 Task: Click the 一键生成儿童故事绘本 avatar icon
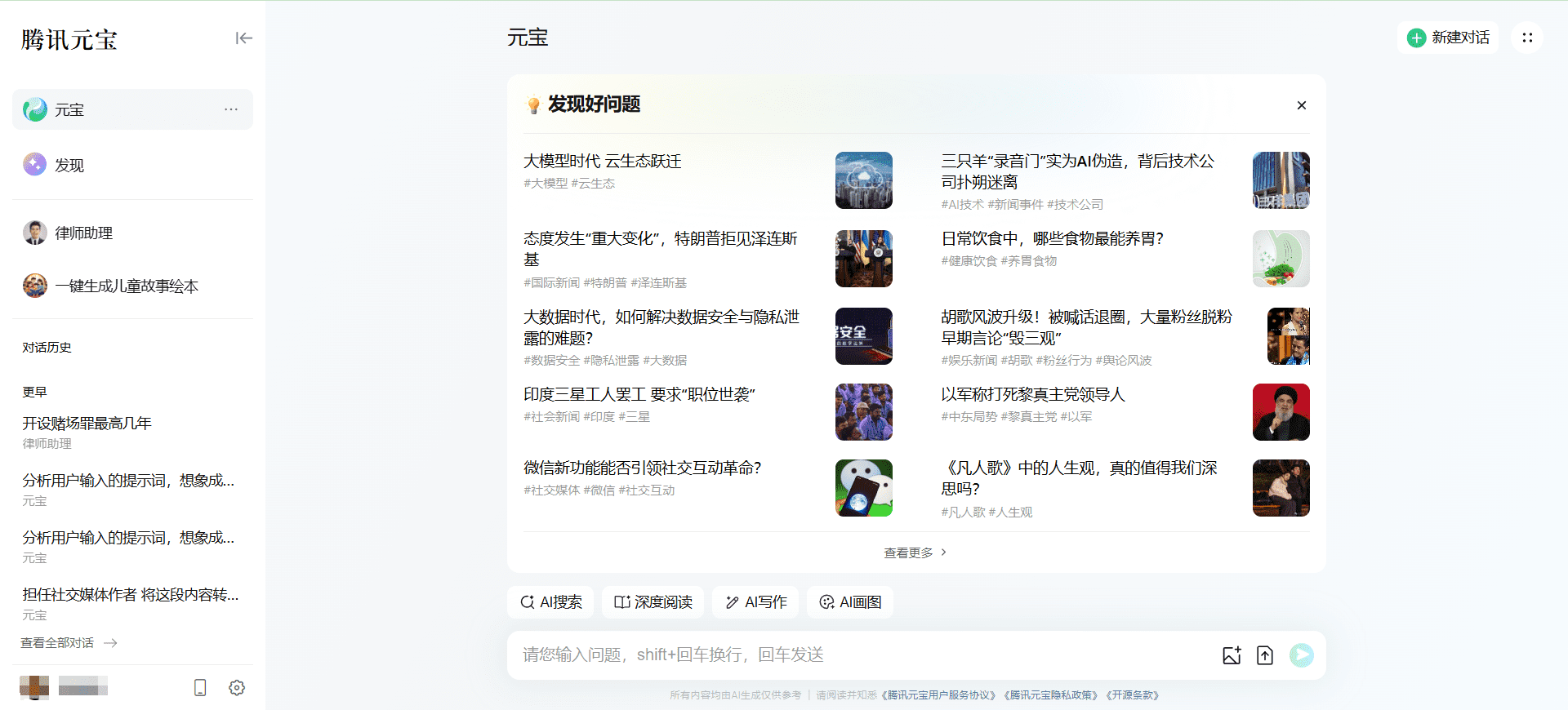click(35, 286)
